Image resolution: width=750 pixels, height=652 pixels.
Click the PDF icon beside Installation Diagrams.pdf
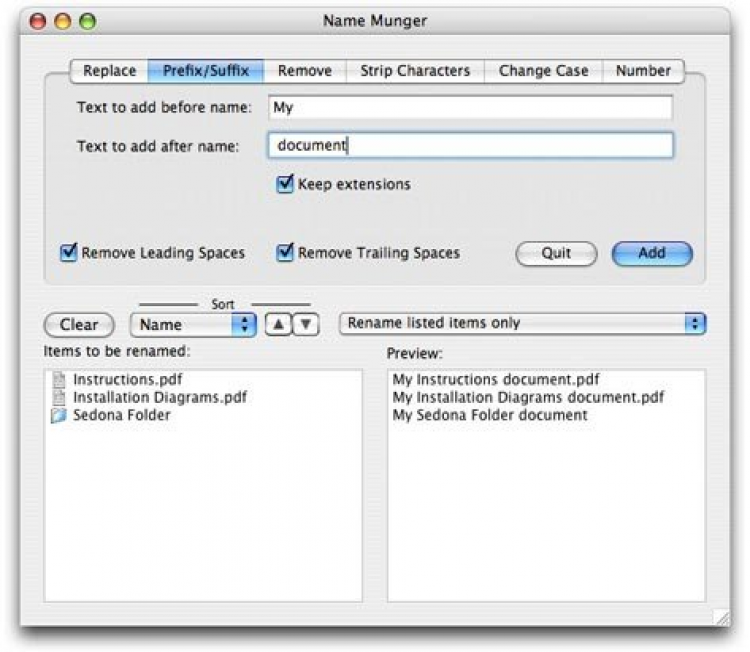59,398
